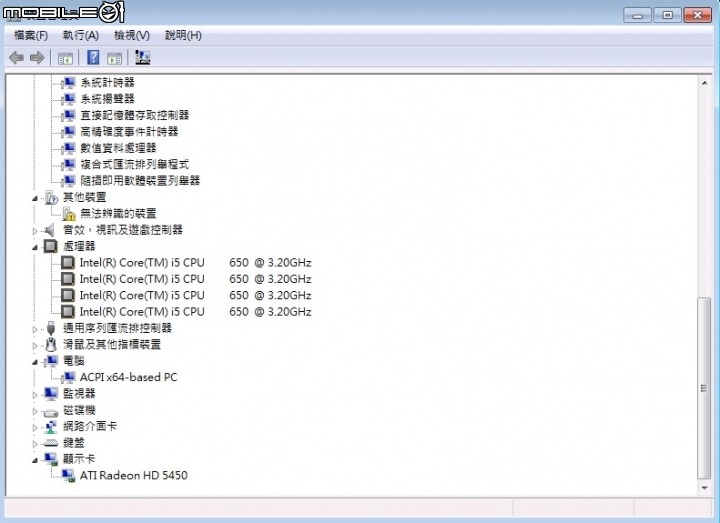Collapse the 其他裝置 category
The image size is (720, 523).
click(35, 198)
